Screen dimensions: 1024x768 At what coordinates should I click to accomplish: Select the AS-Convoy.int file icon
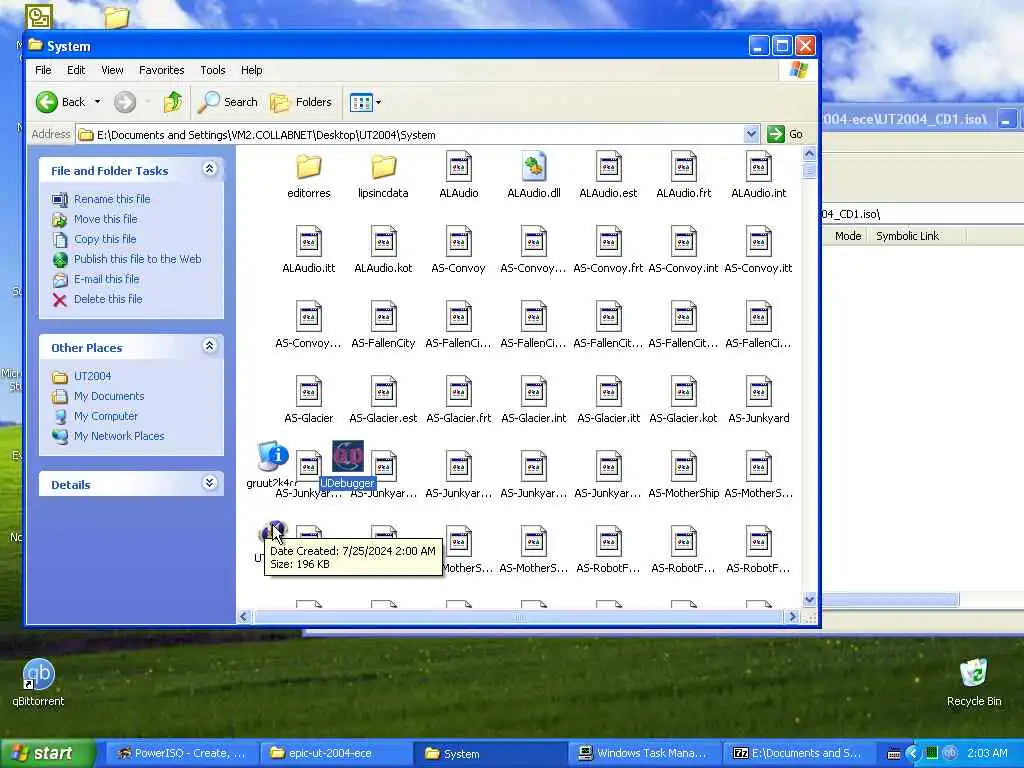(684, 242)
